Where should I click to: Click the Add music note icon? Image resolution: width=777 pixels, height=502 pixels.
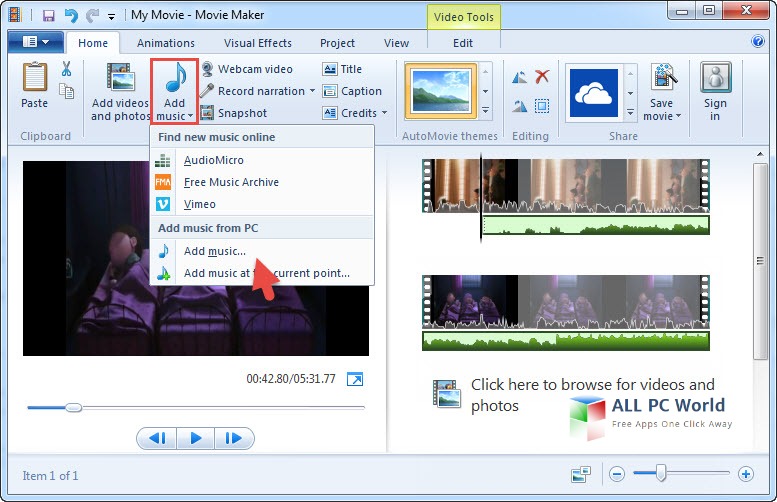click(175, 78)
